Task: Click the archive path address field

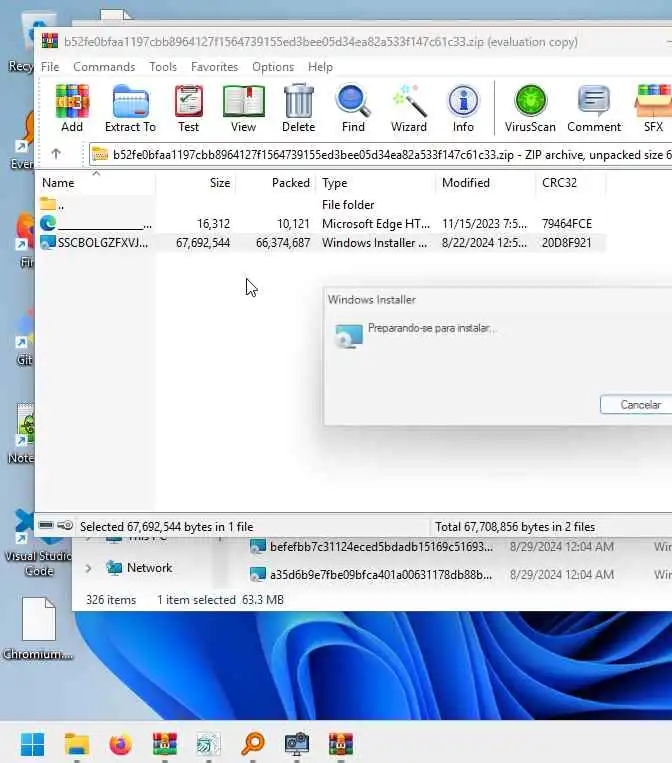Action: point(381,155)
